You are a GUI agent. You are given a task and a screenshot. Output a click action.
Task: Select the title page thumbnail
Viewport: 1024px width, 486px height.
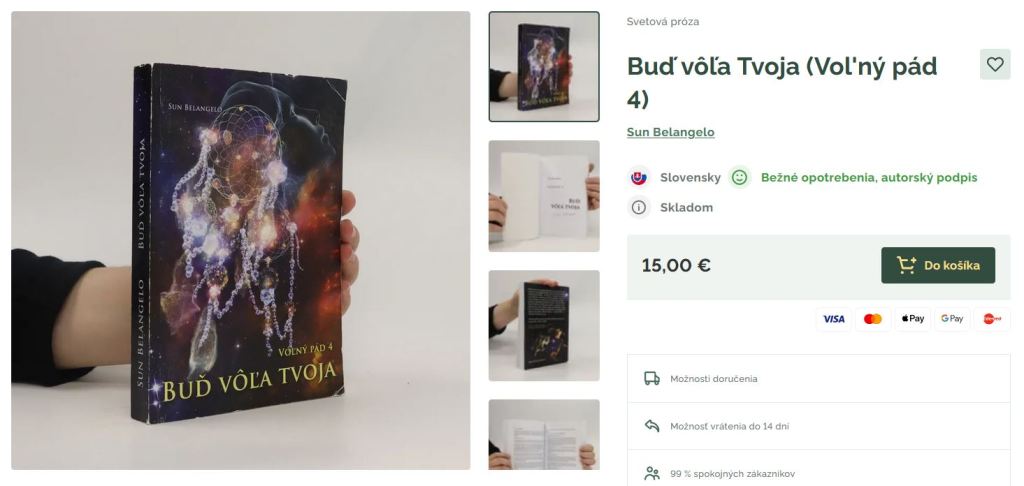pyautogui.click(x=544, y=196)
